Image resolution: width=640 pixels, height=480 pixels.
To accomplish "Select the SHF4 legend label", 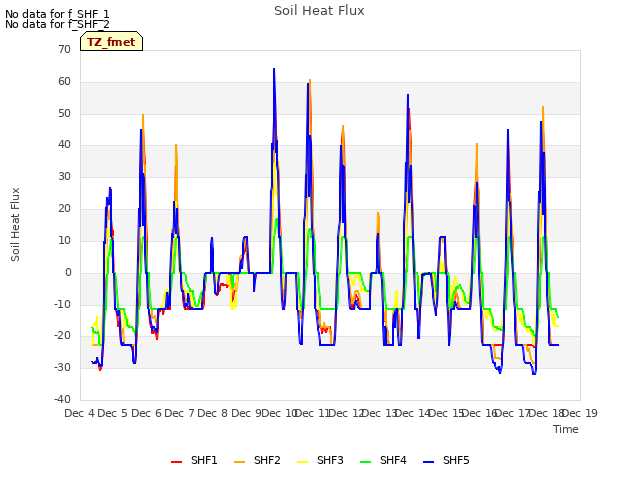I will click(393, 460).
